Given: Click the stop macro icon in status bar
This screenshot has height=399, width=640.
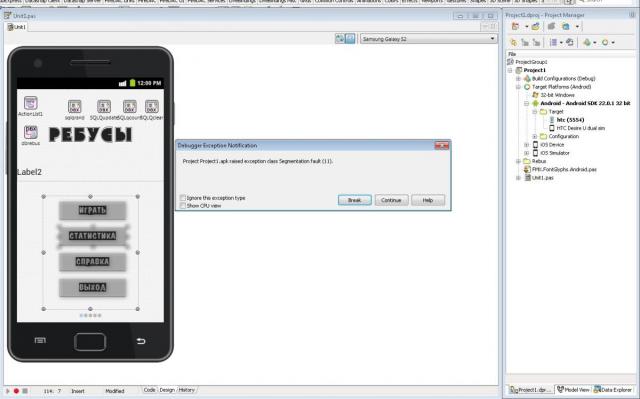Looking at the screenshot, I should point(25,391).
